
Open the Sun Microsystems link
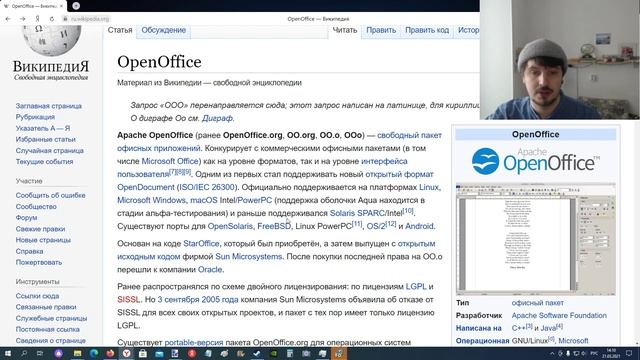[x=249, y=257]
